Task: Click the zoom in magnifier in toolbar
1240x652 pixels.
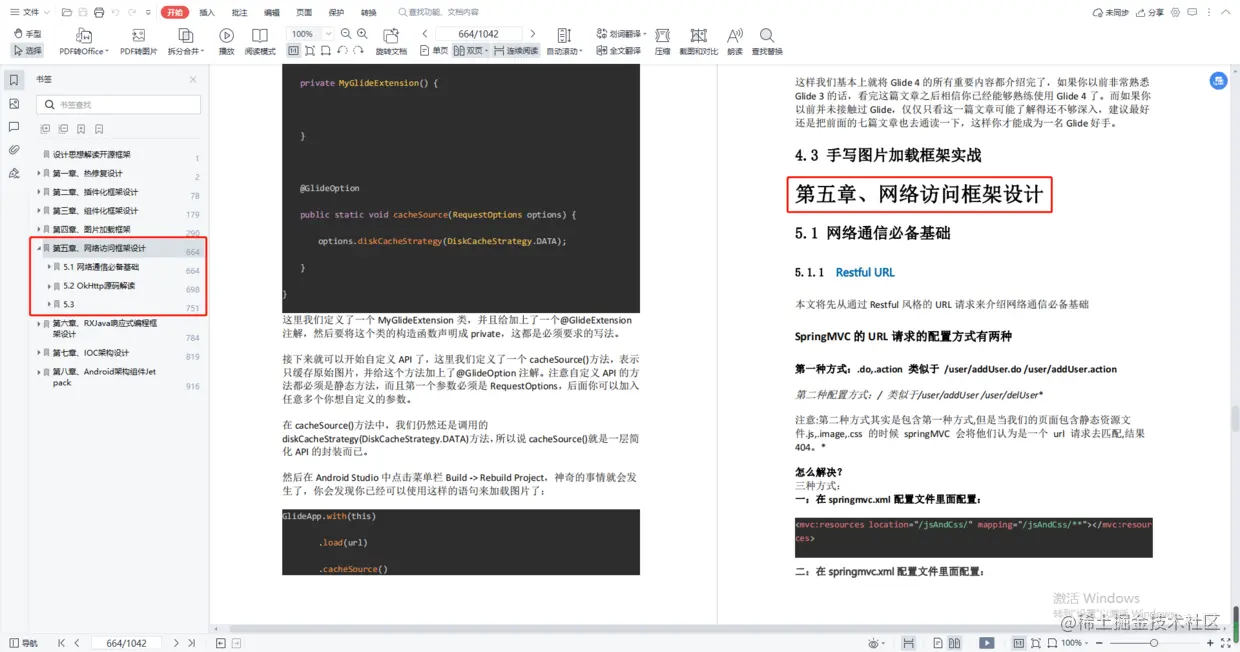Action: tap(361, 34)
